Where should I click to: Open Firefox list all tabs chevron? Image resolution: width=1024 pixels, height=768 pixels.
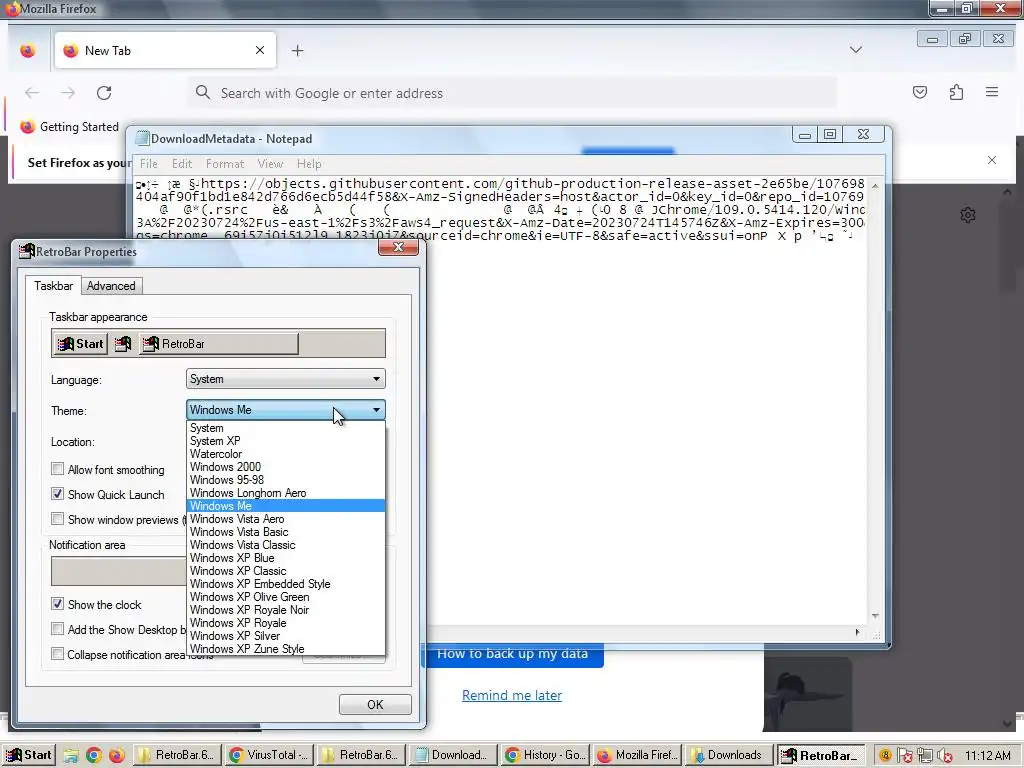(x=856, y=50)
